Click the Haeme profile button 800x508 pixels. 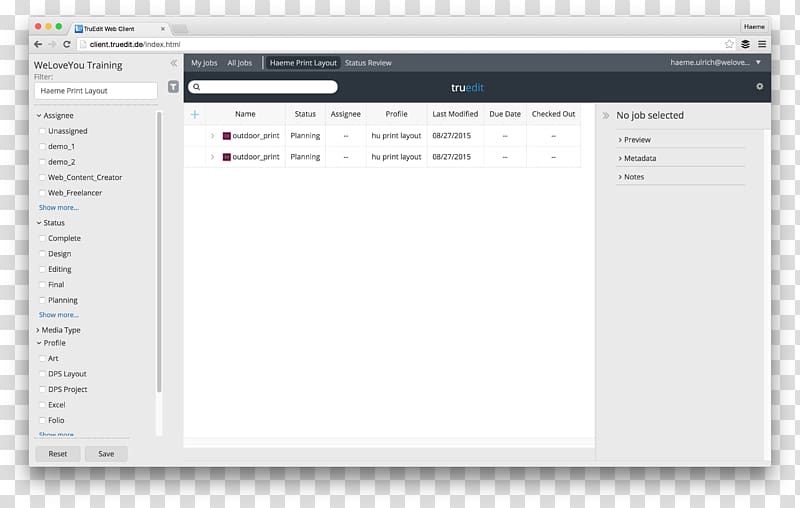click(x=754, y=27)
